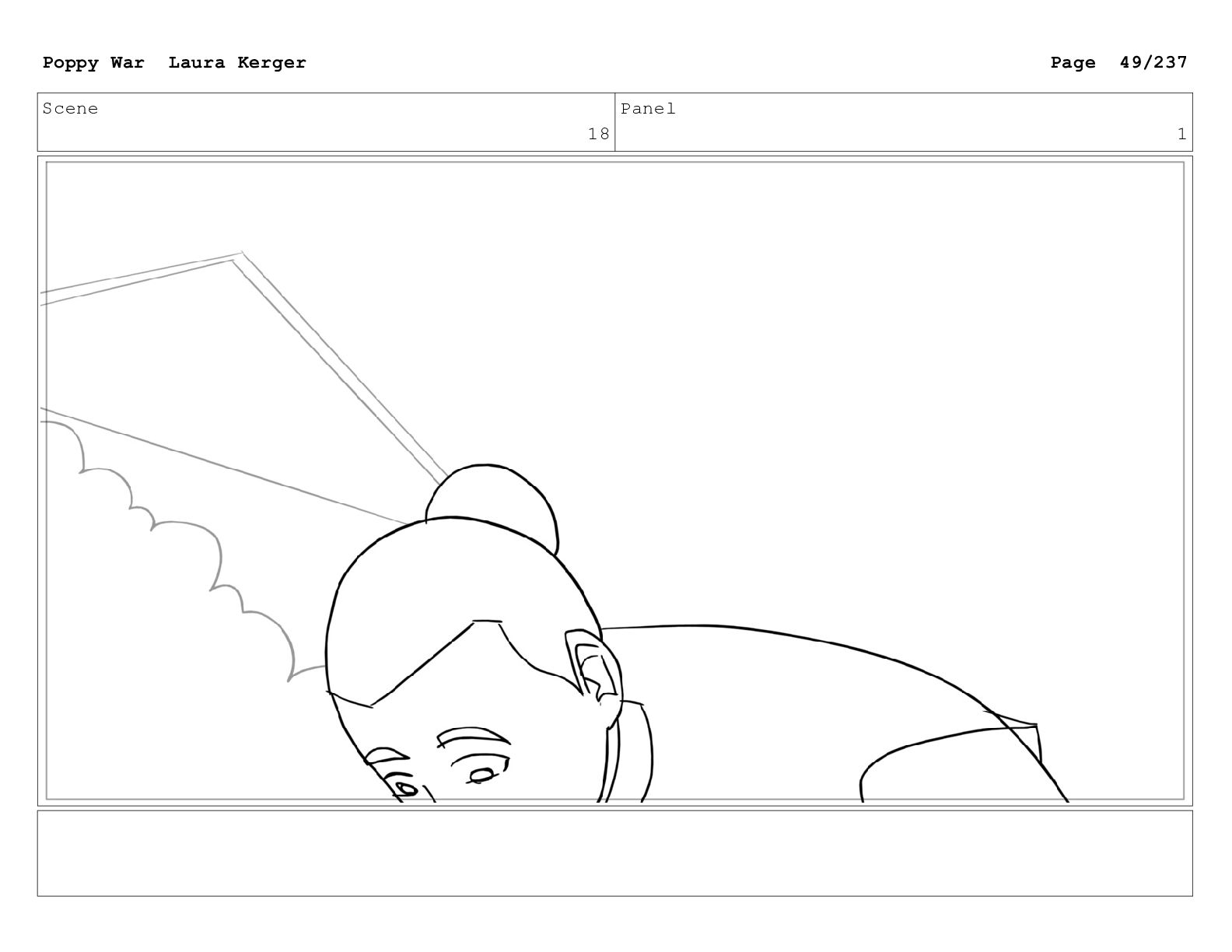The height and width of the screenshot is (952, 1232).
Task: Click the 'Scene' label
Action: (x=71, y=109)
